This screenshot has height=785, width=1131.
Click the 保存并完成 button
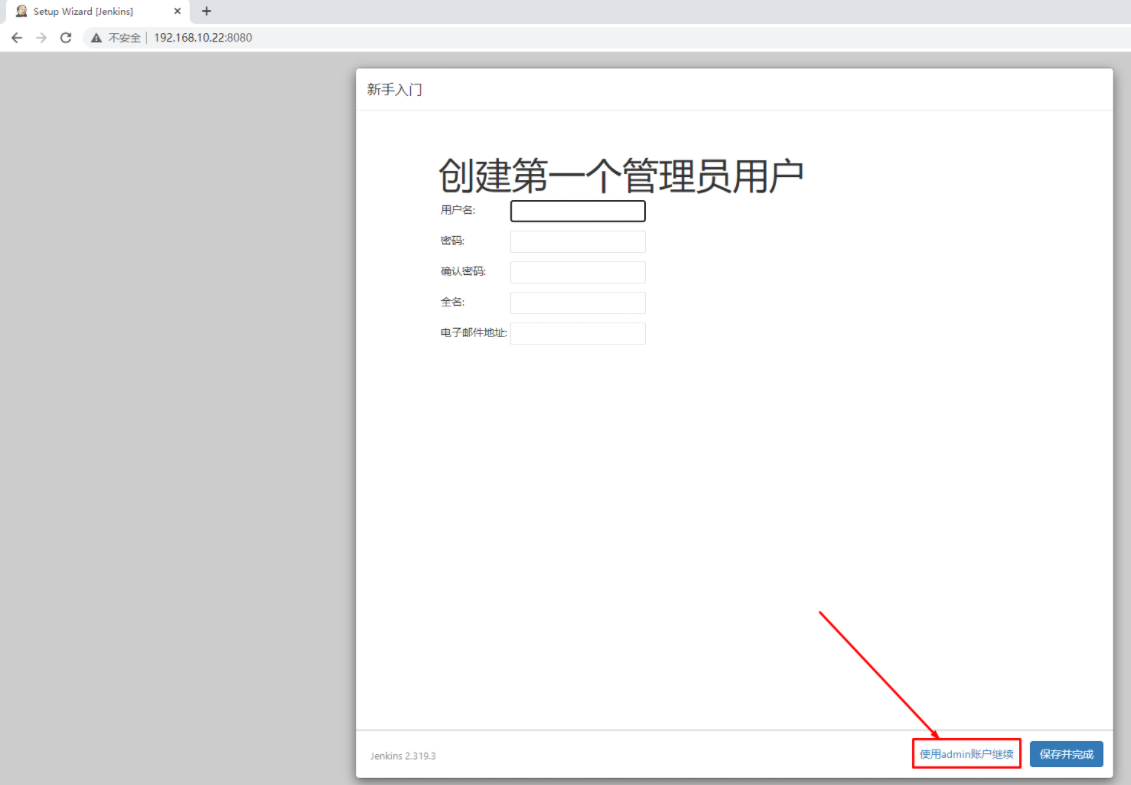(x=1066, y=754)
